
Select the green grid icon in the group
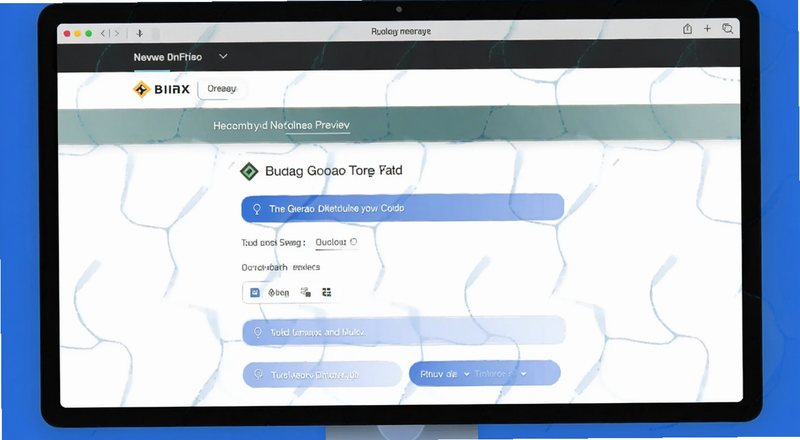327,292
